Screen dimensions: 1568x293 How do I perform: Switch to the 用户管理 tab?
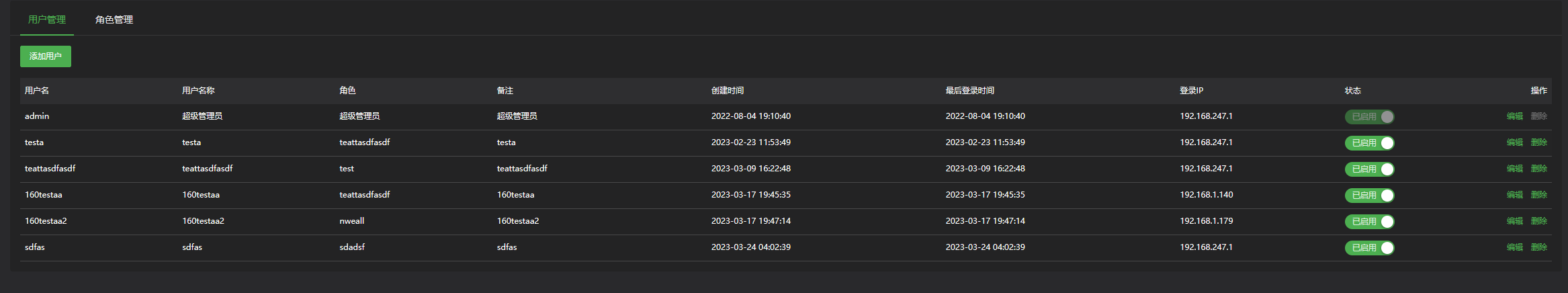coord(47,19)
